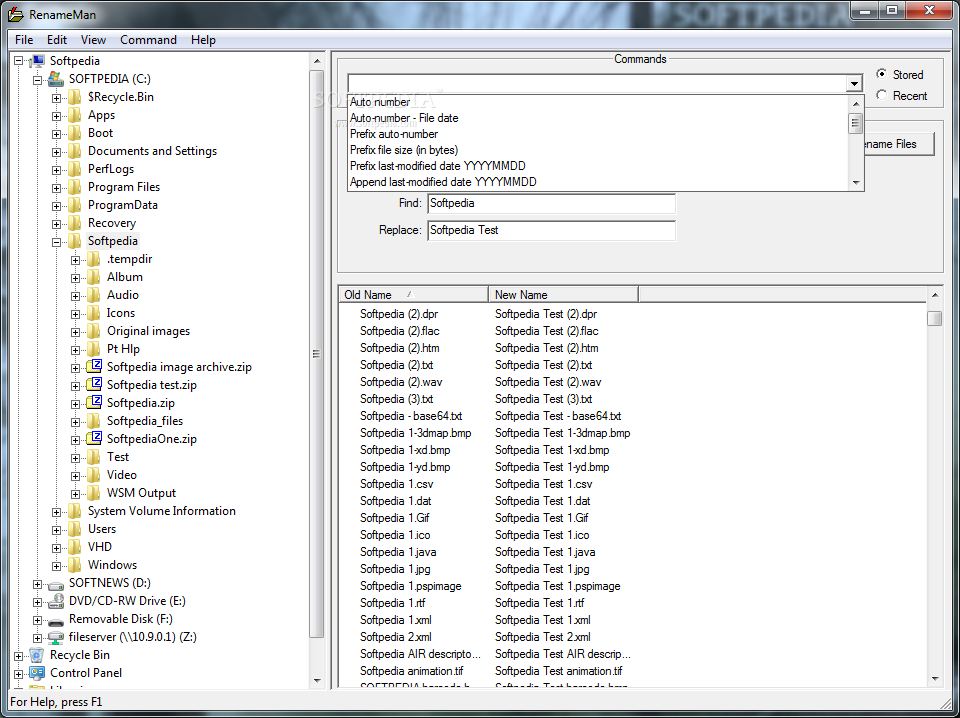960x718 pixels.
Task: Select the Recovery folder label
Action: pyautogui.click(x=111, y=223)
